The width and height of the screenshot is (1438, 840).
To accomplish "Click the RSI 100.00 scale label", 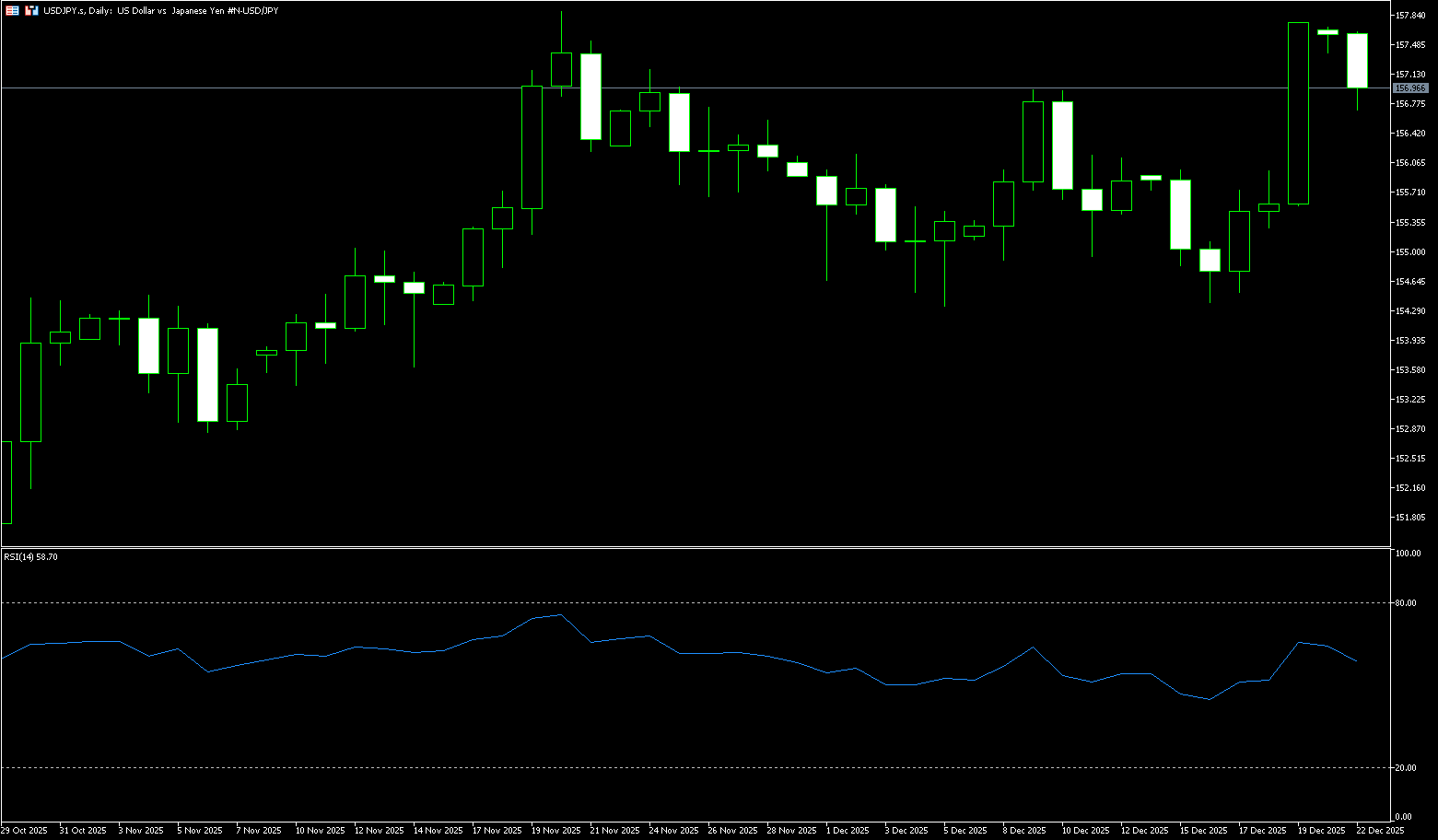I will pyautogui.click(x=1408, y=554).
